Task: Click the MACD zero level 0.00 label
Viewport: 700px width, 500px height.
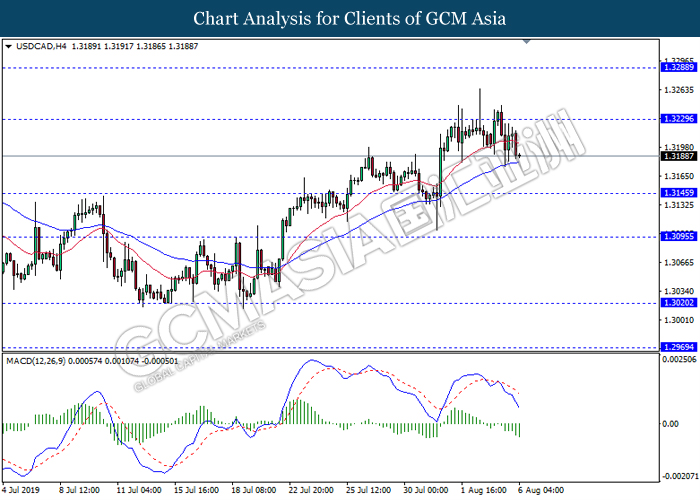Action: click(670, 424)
